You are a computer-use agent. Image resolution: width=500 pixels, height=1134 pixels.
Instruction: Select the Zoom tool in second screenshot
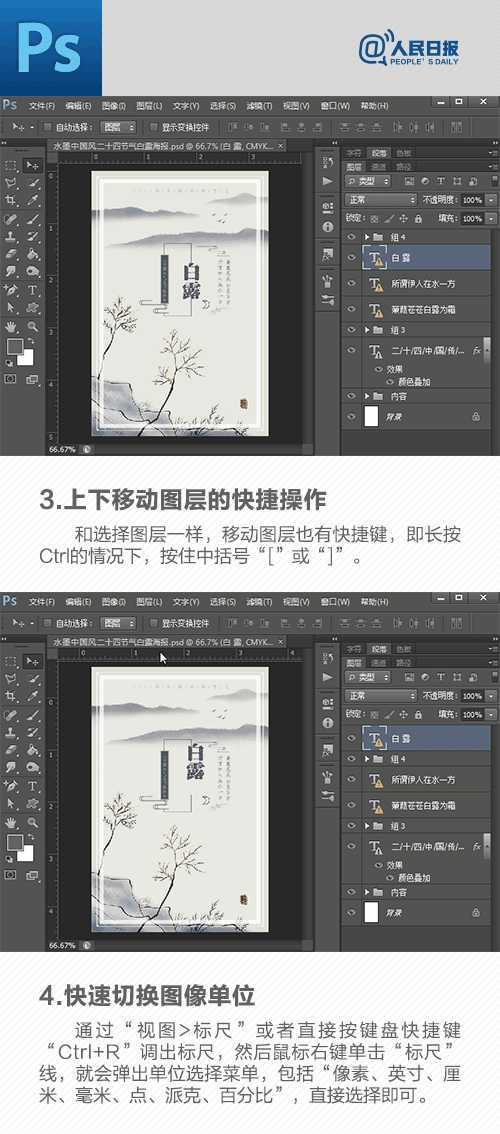(33, 822)
